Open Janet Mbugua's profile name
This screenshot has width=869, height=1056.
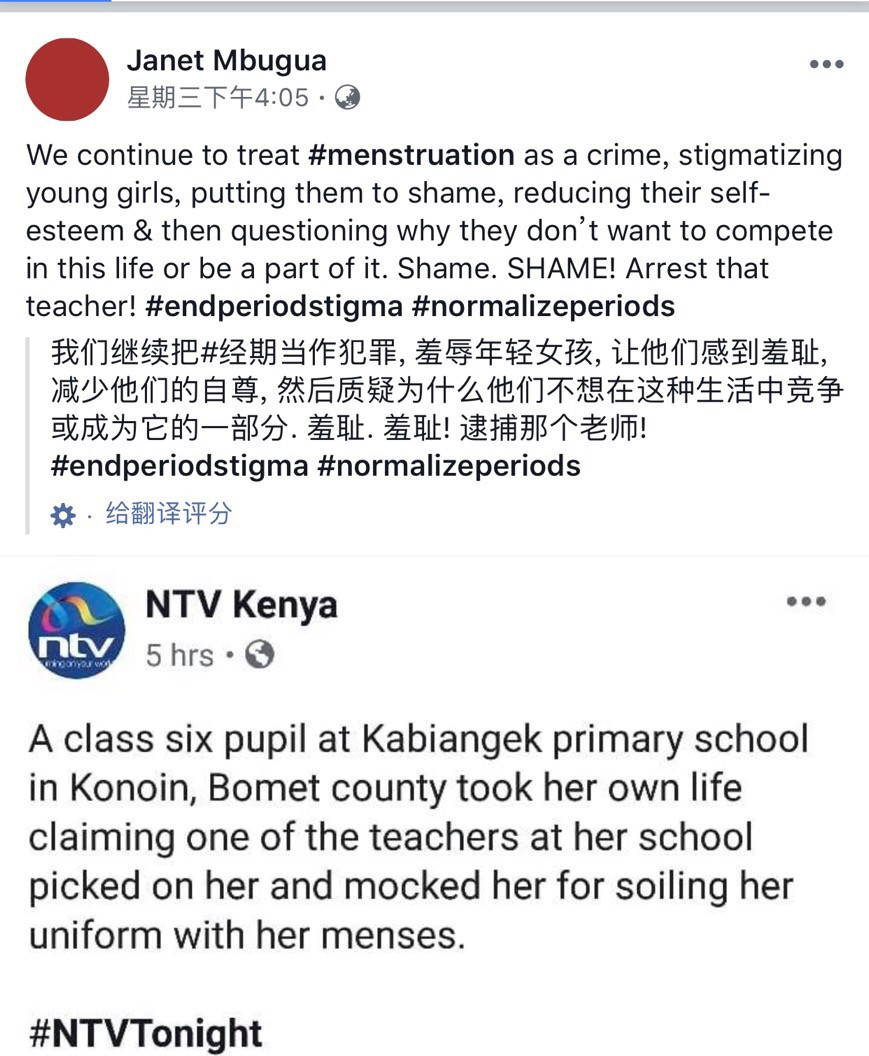tap(226, 61)
